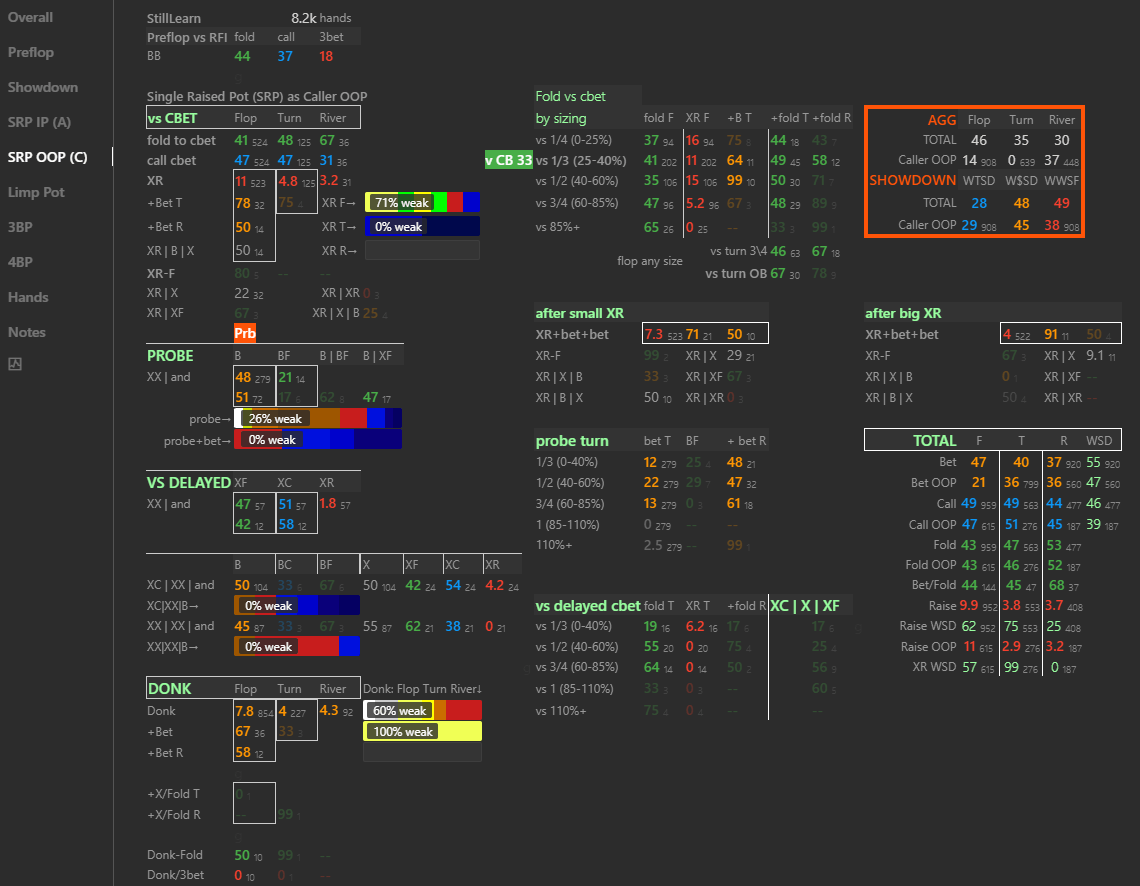This screenshot has width=1140, height=886.
Task: Click the SHOWDOWN header label
Action: 912,180
